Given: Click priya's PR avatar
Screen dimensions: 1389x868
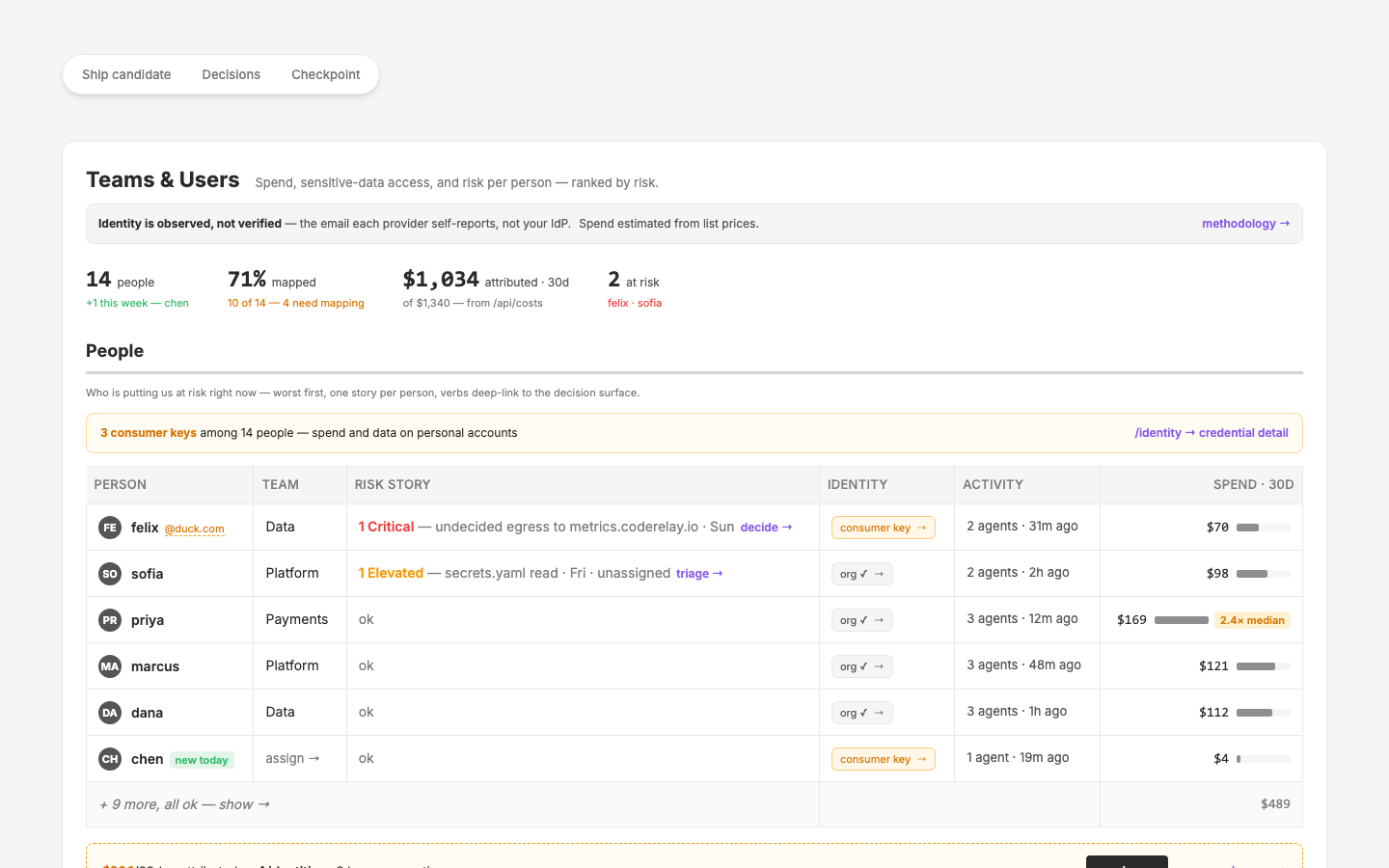Looking at the screenshot, I should click(x=110, y=620).
